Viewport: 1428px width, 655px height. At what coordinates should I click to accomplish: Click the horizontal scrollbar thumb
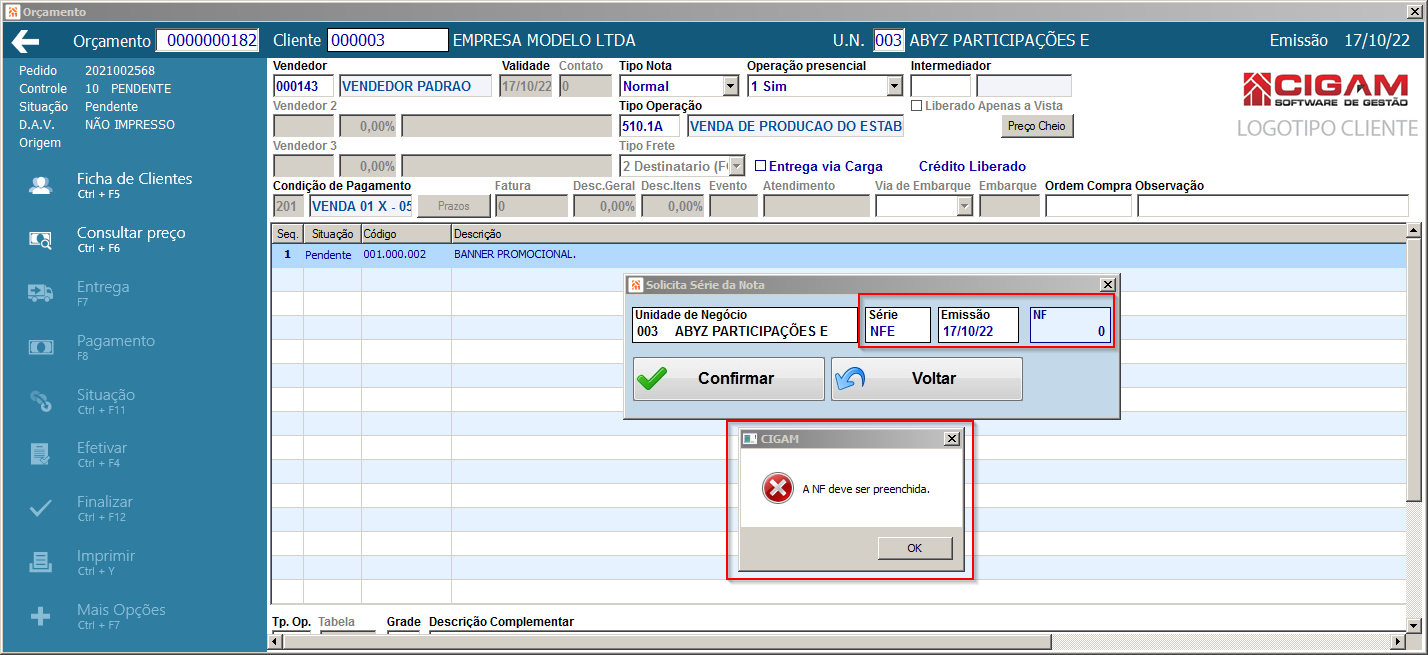click(668, 641)
